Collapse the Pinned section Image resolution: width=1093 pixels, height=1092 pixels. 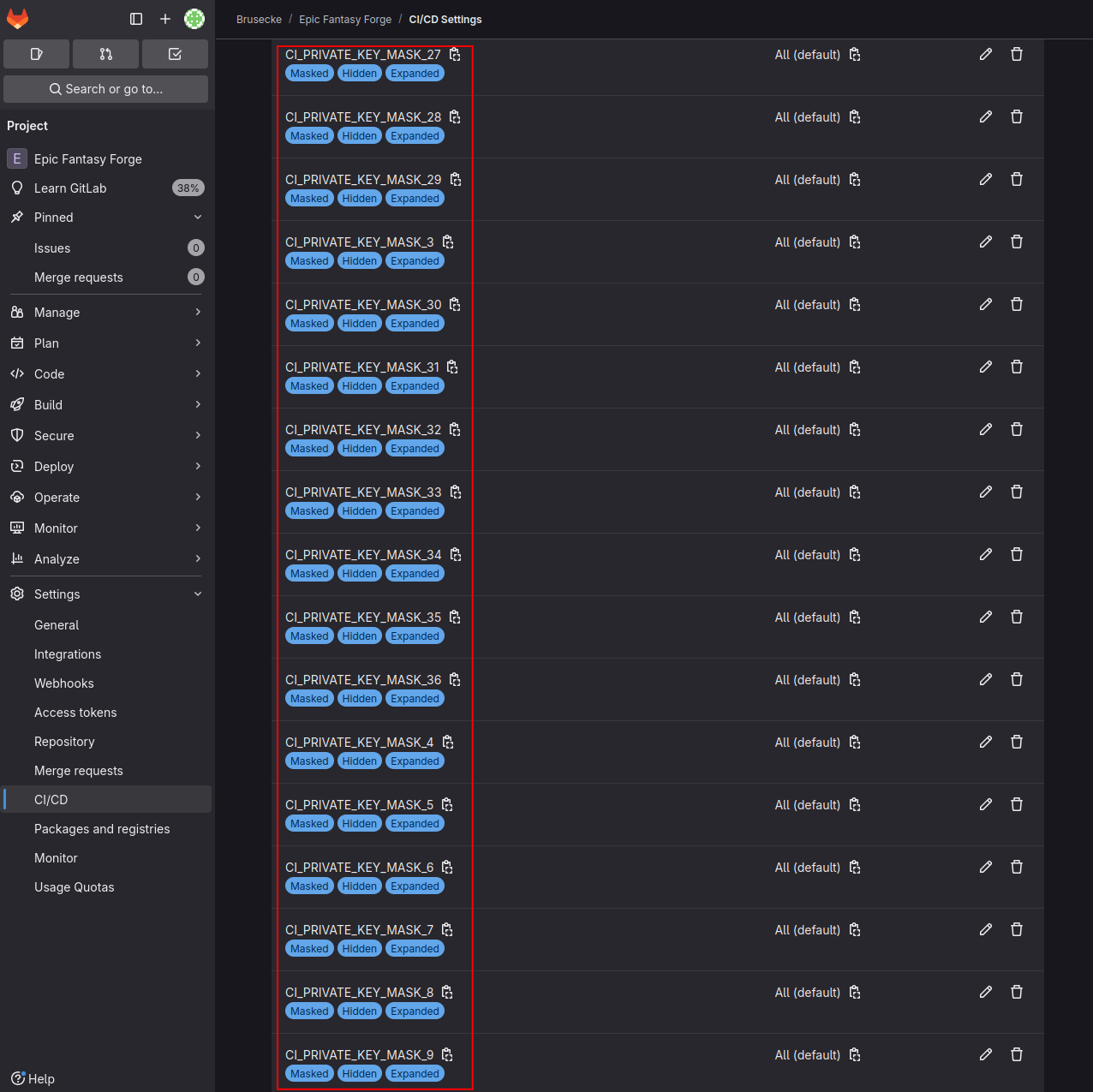point(107,218)
